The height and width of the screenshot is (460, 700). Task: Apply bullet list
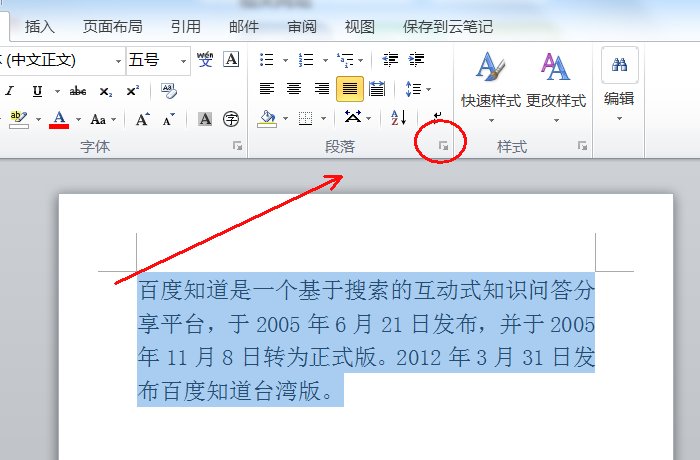[267, 59]
